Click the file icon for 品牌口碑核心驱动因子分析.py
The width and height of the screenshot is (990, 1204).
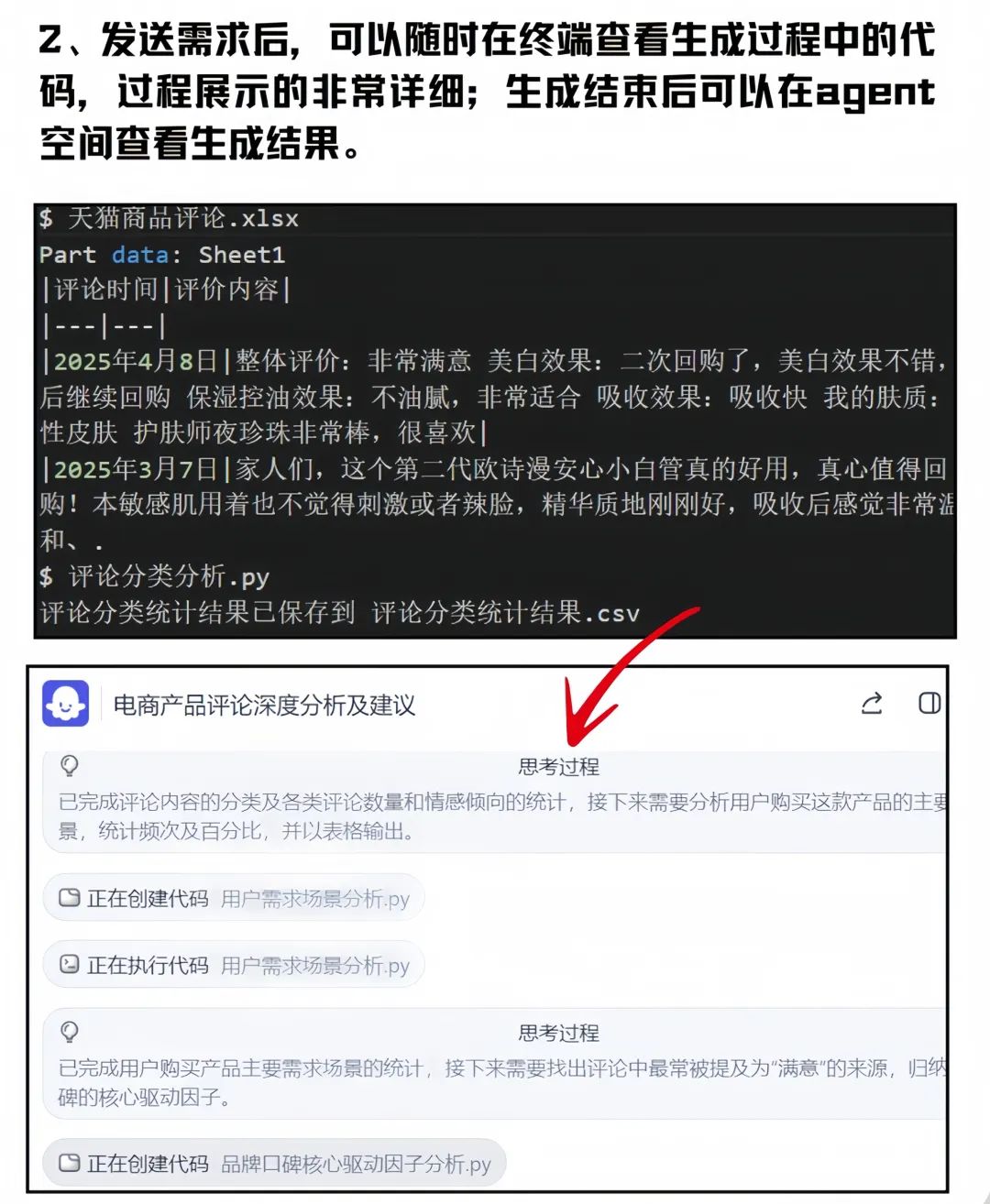70,1163
